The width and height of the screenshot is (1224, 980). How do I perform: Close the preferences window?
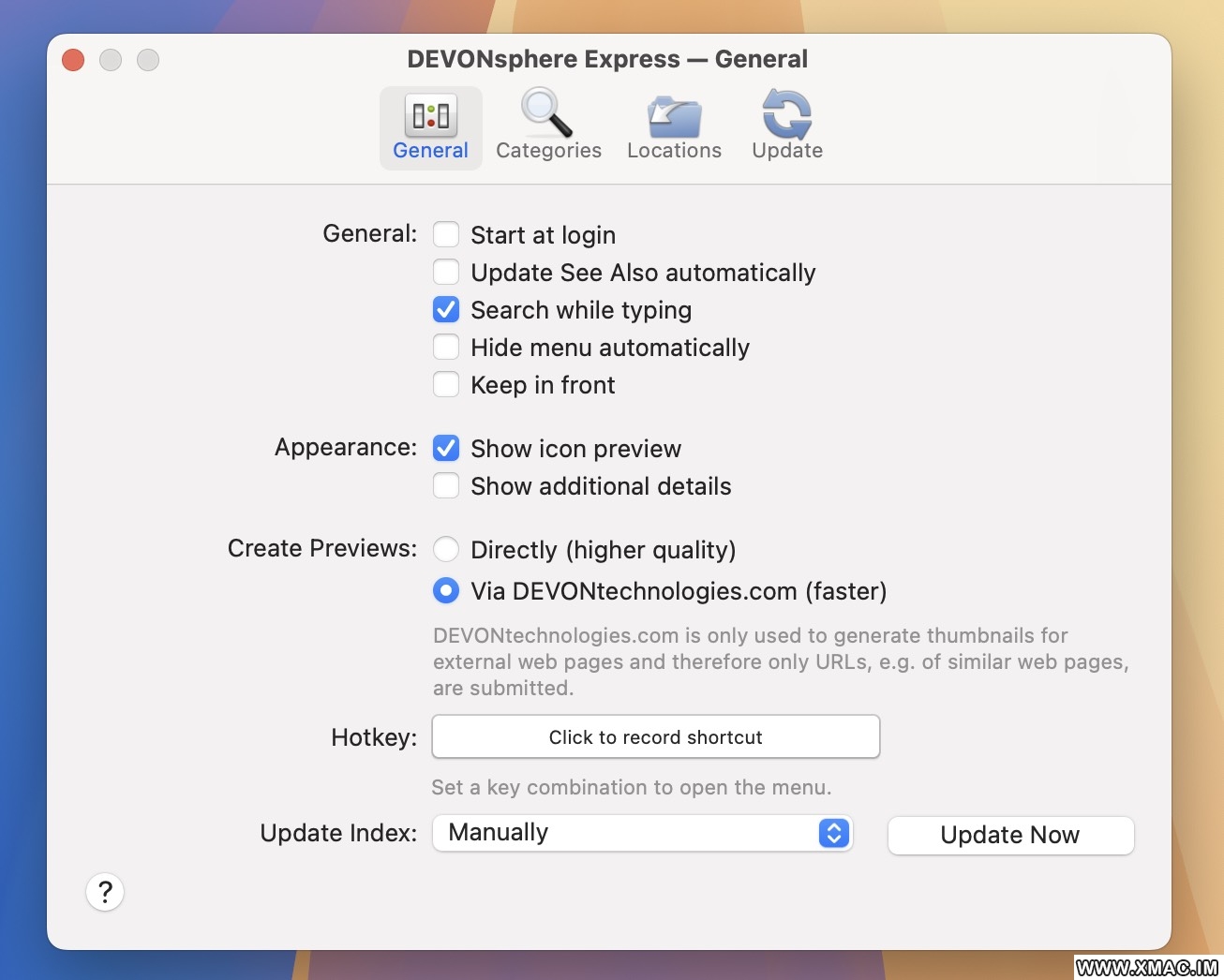(73, 60)
